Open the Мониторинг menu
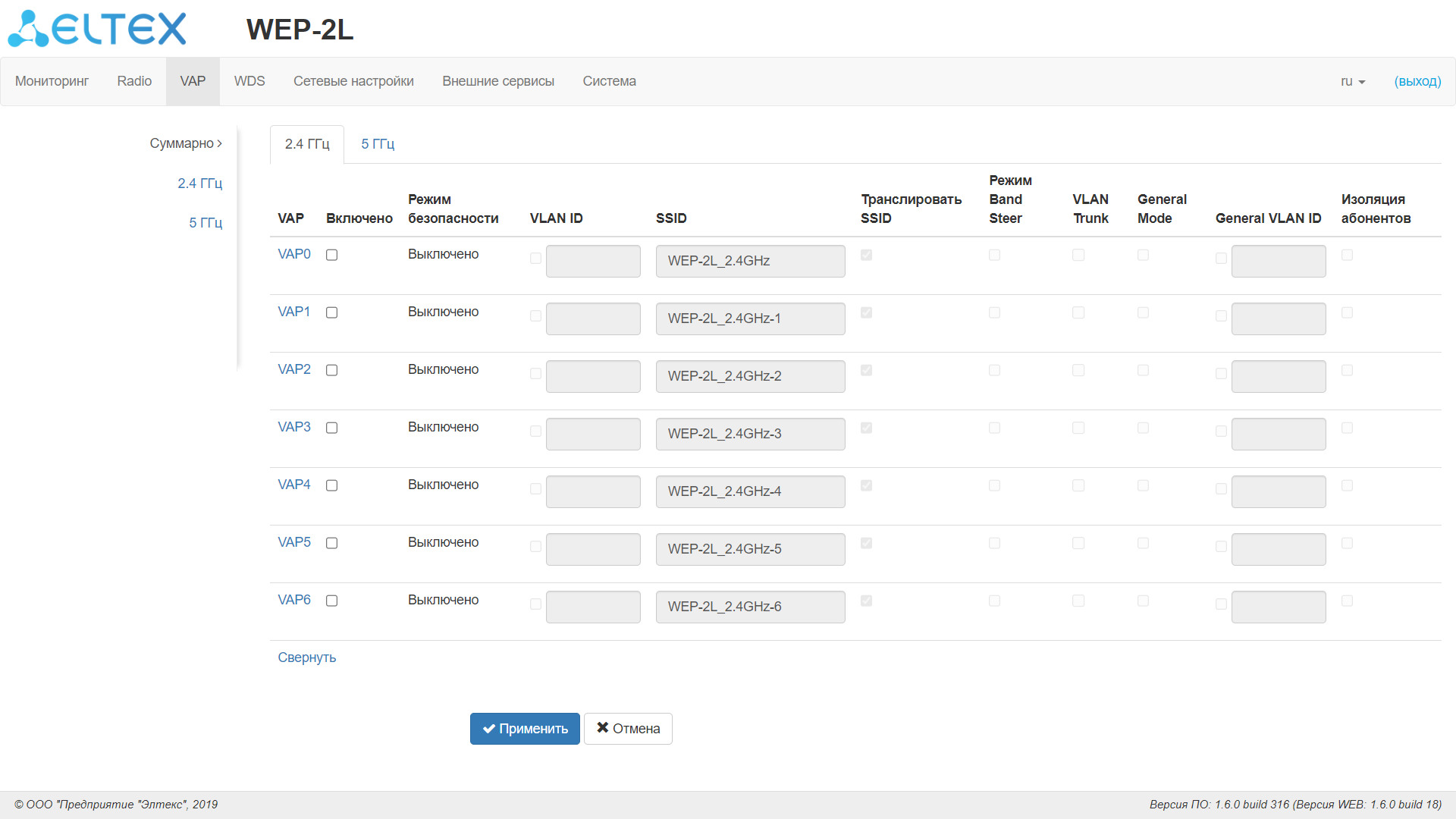 click(x=52, y=81)
